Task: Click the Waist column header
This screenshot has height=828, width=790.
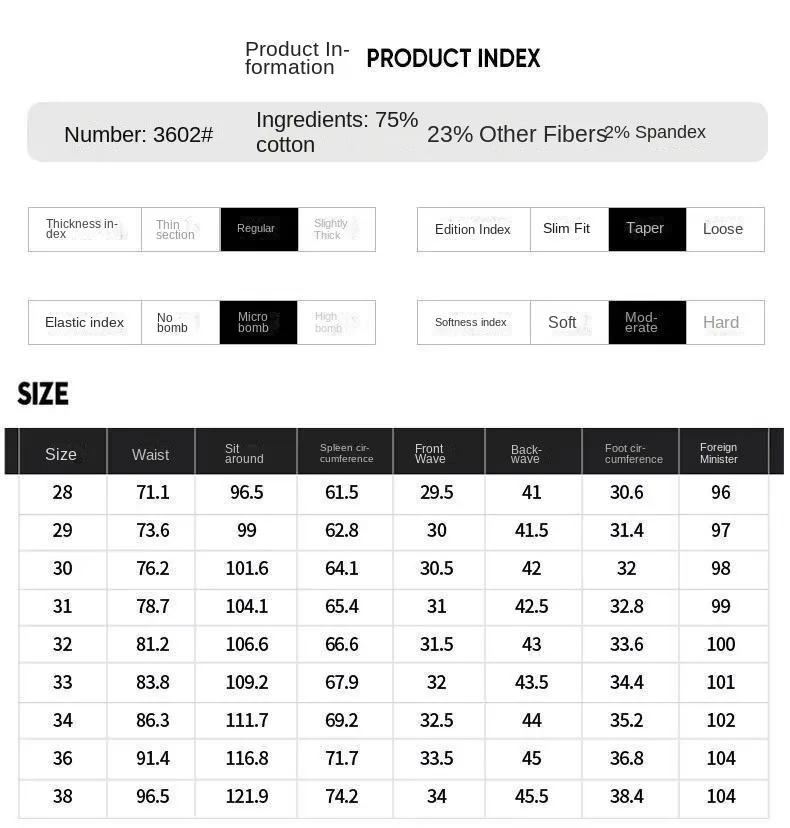Action: tap(151, 452)
